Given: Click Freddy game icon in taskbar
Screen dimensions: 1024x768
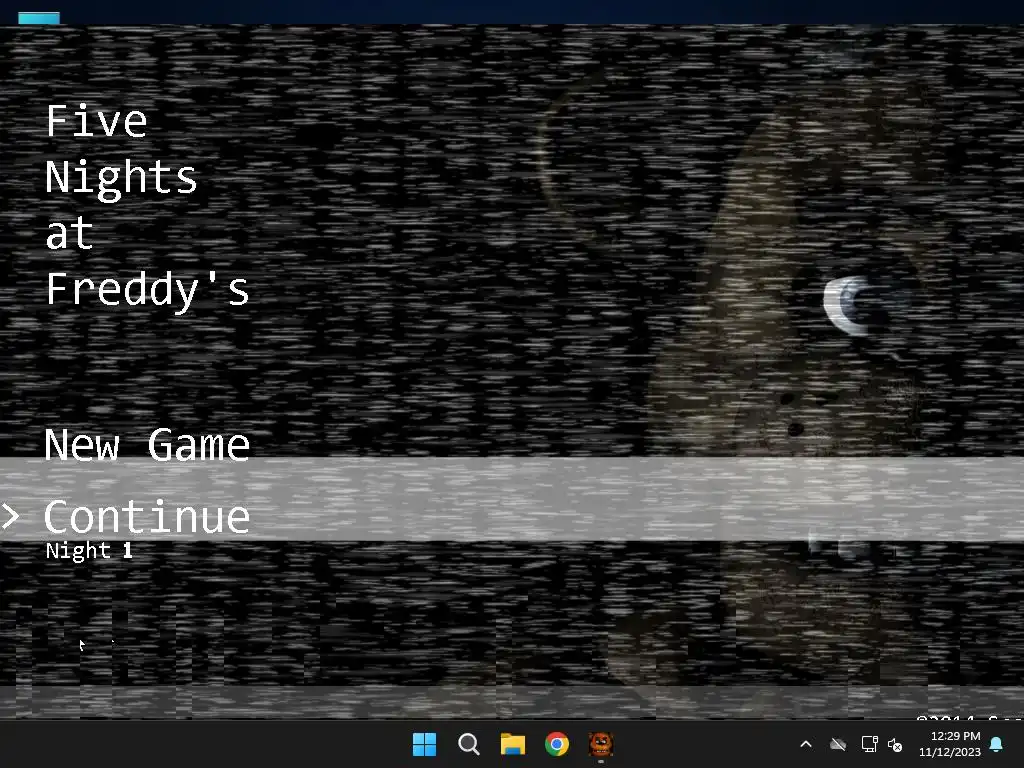Looking at the screenshot, I should click(x=601, y=744).
